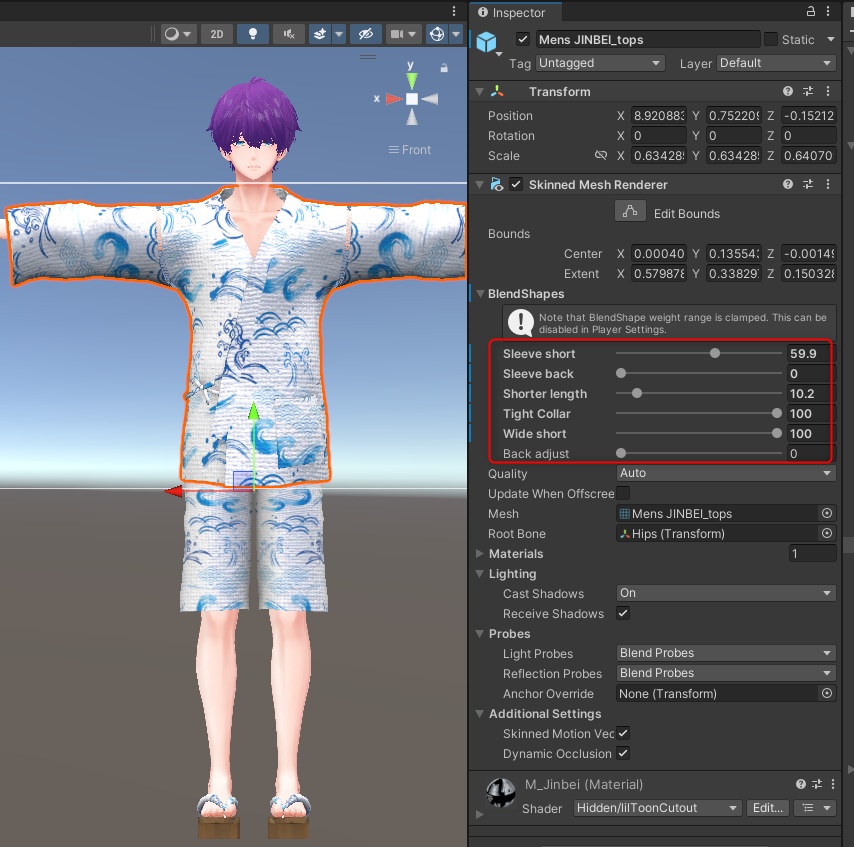The image size is (854, 847).
Task: Disable the Mens JINBEI_tops active checkbox
Action: pos(523,39)
